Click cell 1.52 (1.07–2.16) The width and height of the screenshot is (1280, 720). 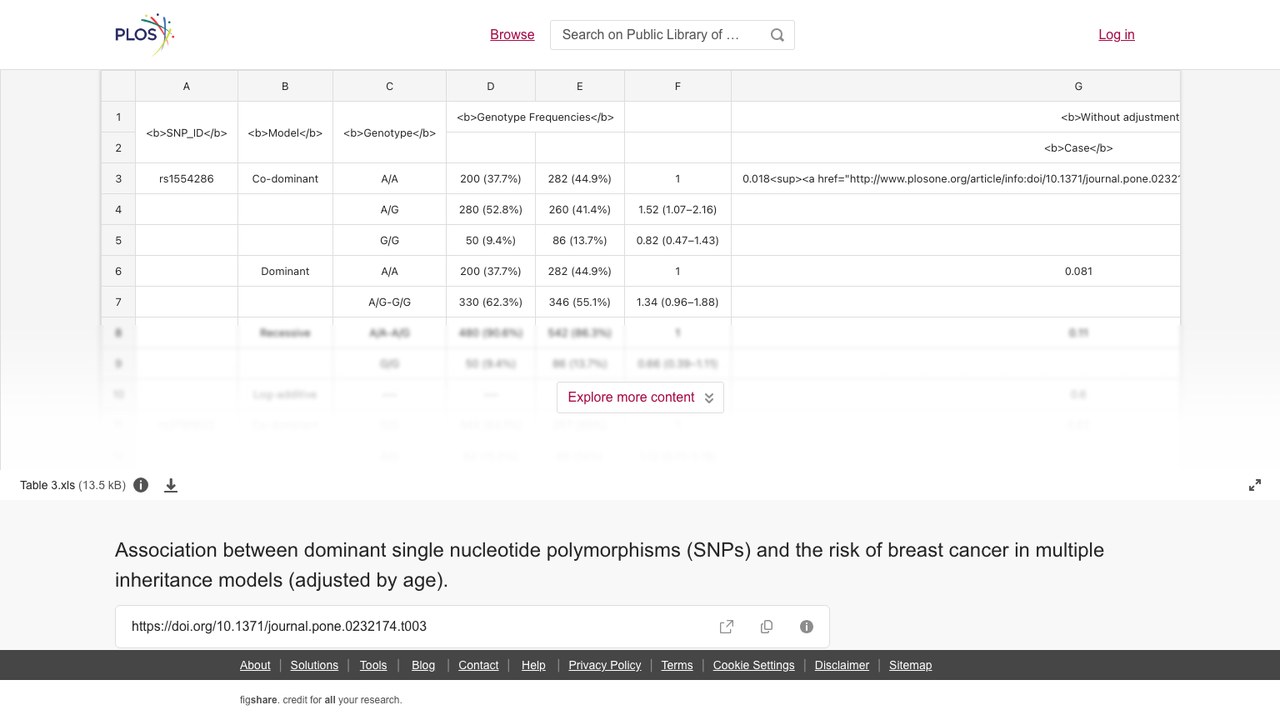pos(678,210)
